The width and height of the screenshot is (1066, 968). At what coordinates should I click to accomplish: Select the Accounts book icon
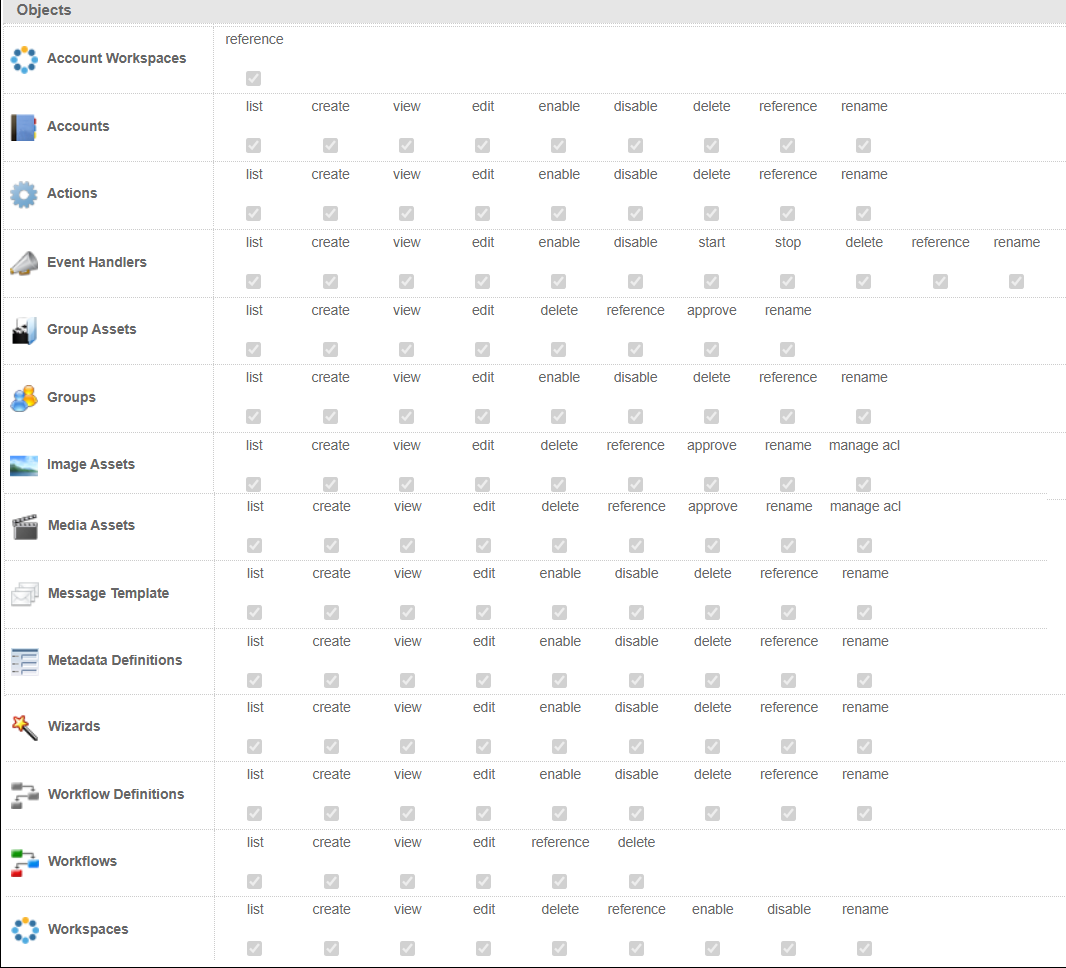coord(23,127)
